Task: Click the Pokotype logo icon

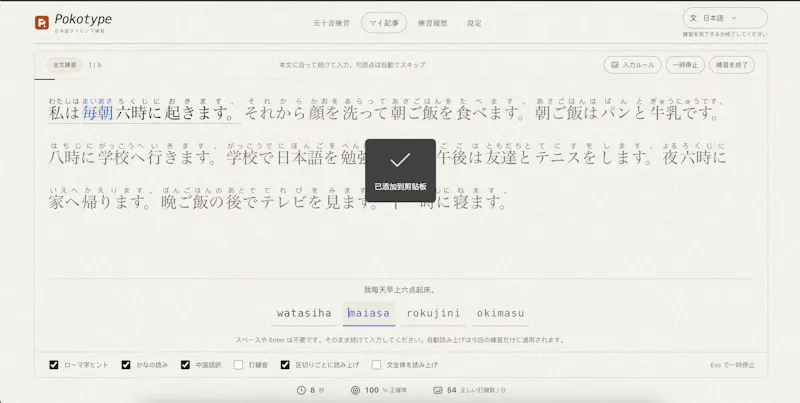Action: [x=42, y=22]
